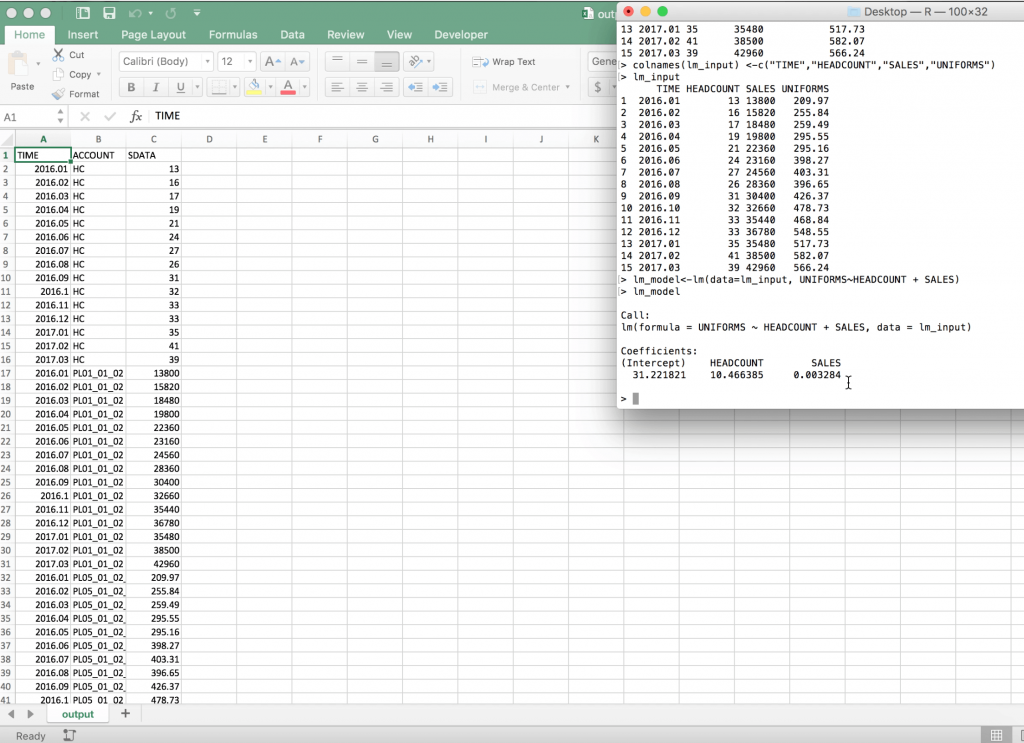Switch to the Developer ribbon tab
The height and width of the screenshot is (743, 1024).
(461, 35)
